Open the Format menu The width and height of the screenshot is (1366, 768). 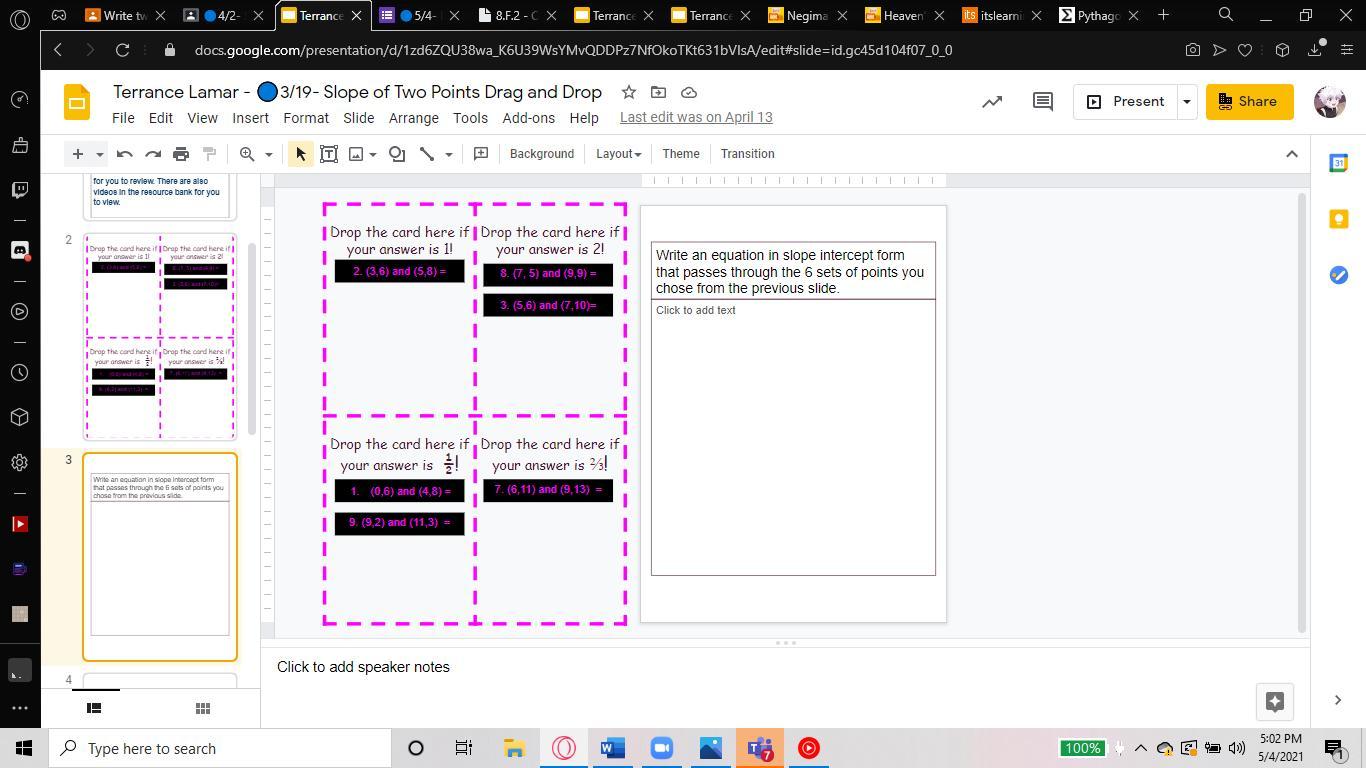(306, 117)
